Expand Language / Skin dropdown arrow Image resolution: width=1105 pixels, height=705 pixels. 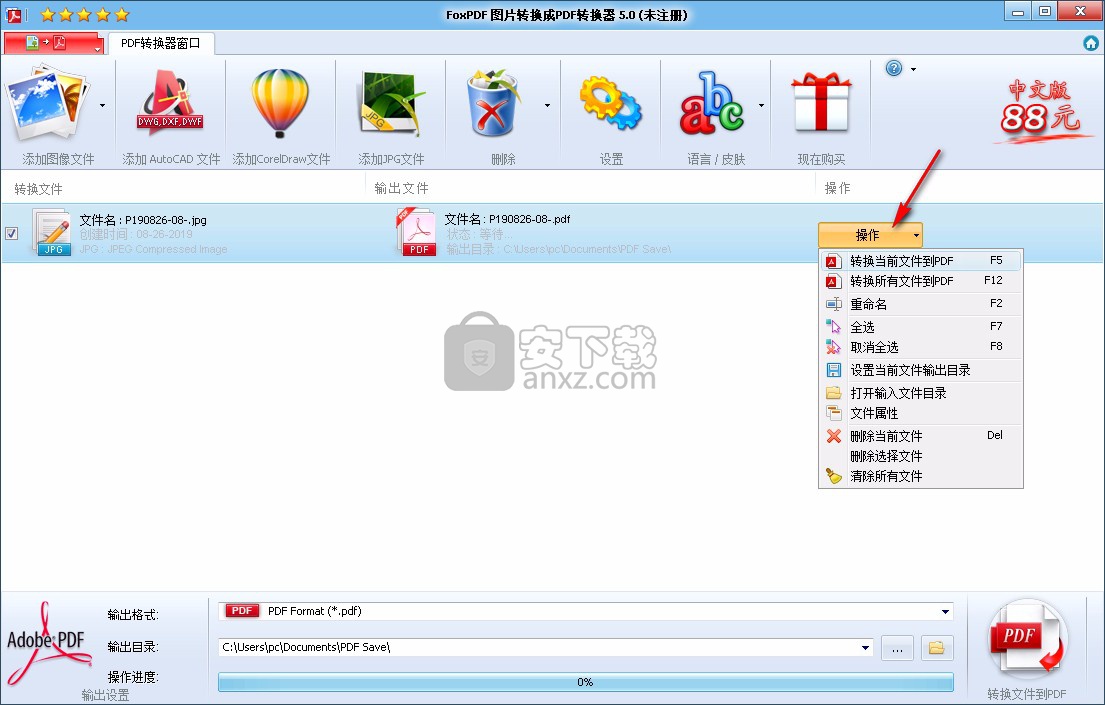click(762, 106)
